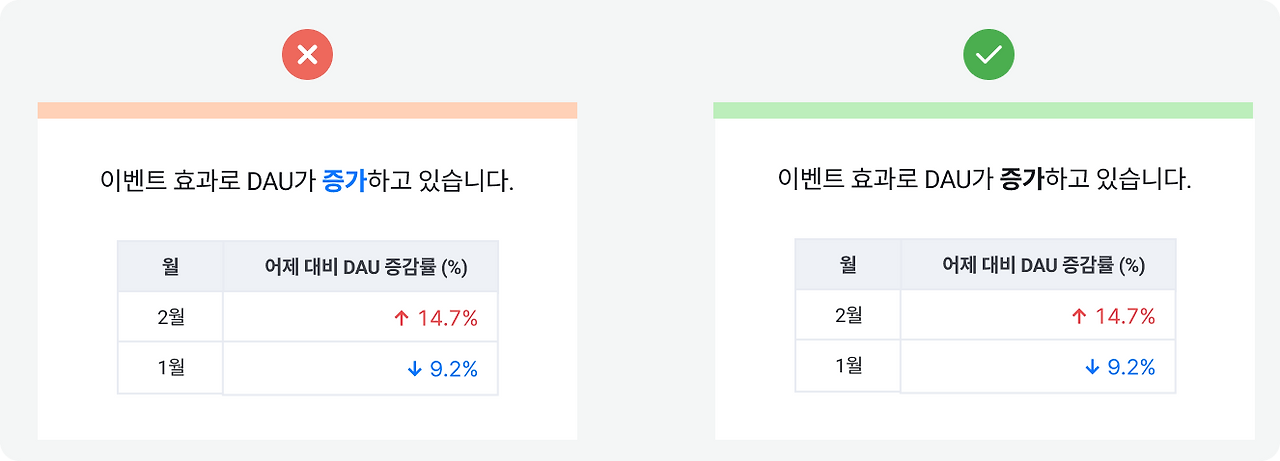The image size is (1280, 461).
Task: Click the red up arrow in right table
Action: (1079, 317)
